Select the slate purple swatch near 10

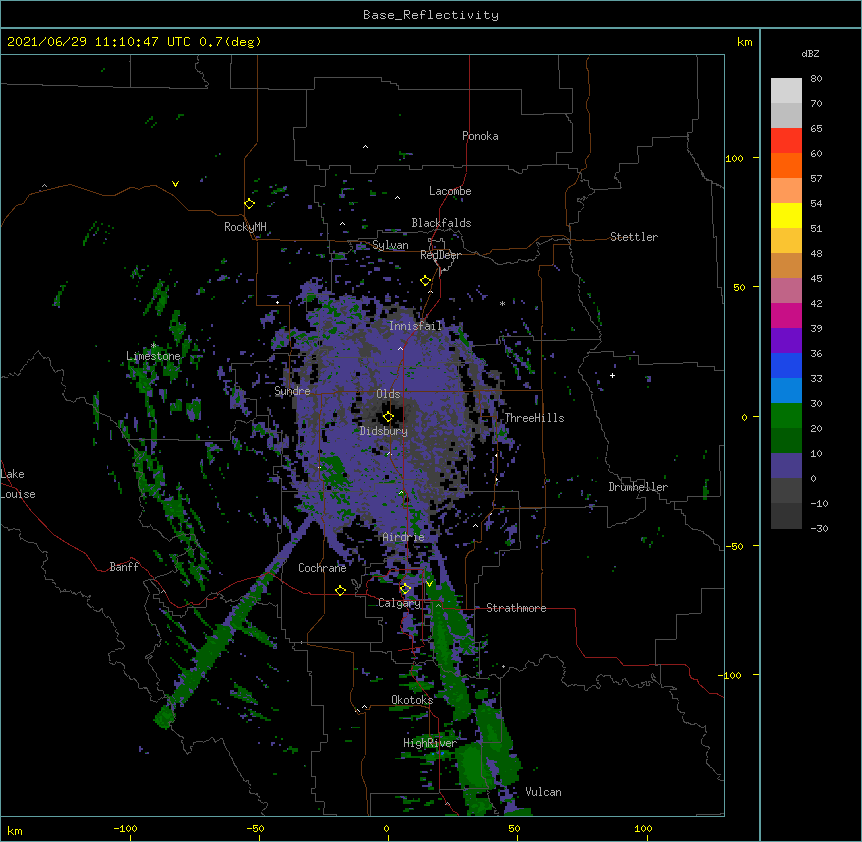pos(786,466)
